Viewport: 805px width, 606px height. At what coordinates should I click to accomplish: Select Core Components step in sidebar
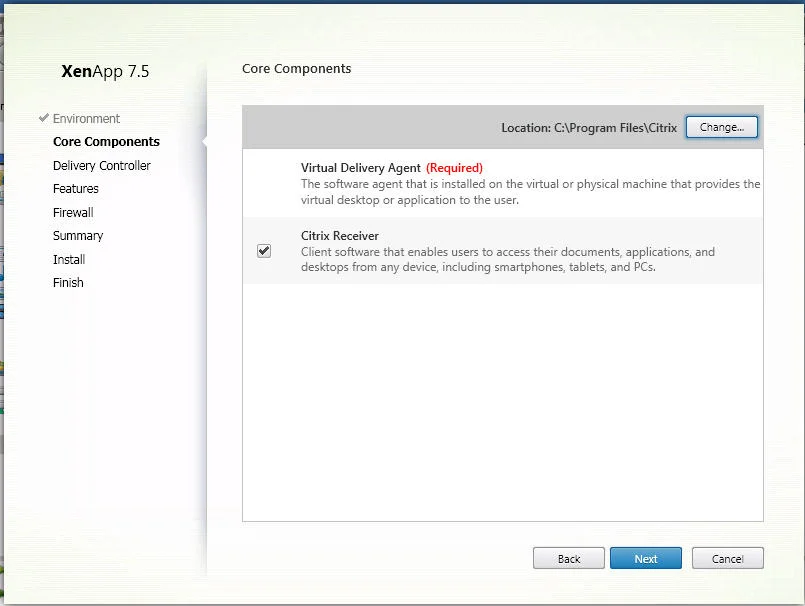click(x=106, y=142)
